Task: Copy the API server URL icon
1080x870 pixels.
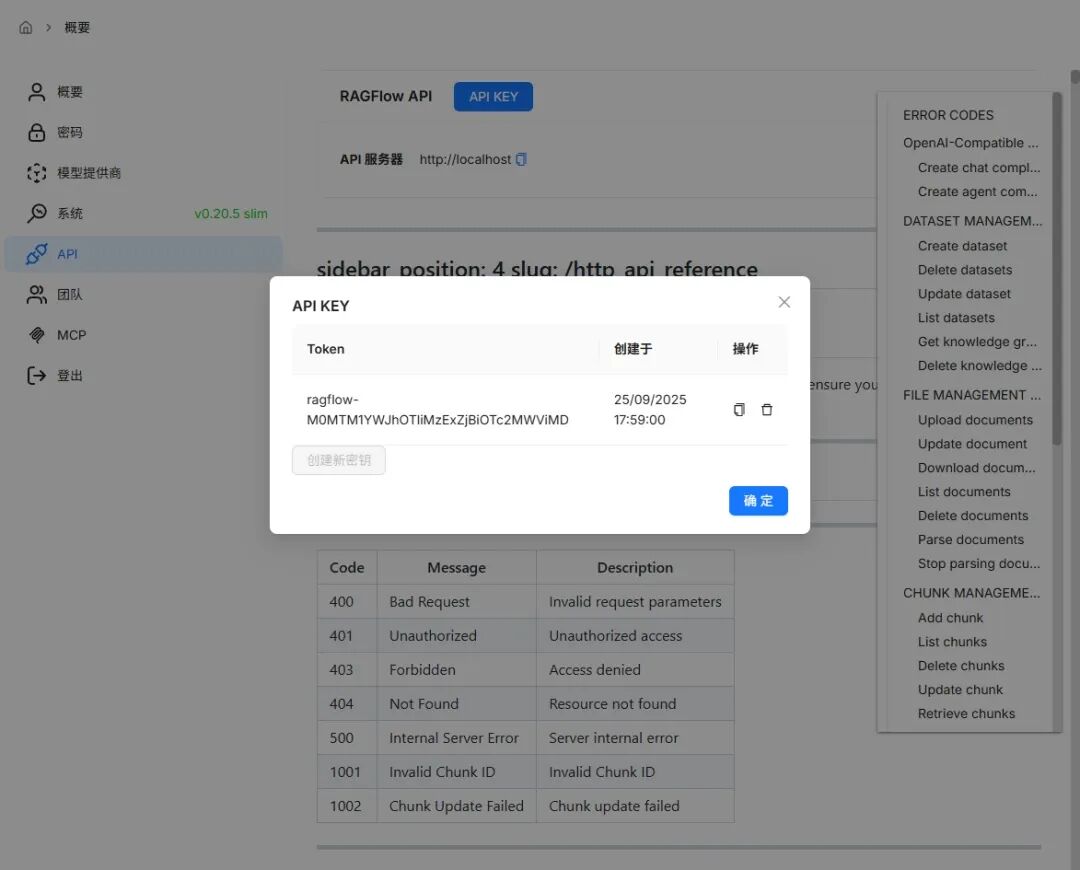Action: 521,160
